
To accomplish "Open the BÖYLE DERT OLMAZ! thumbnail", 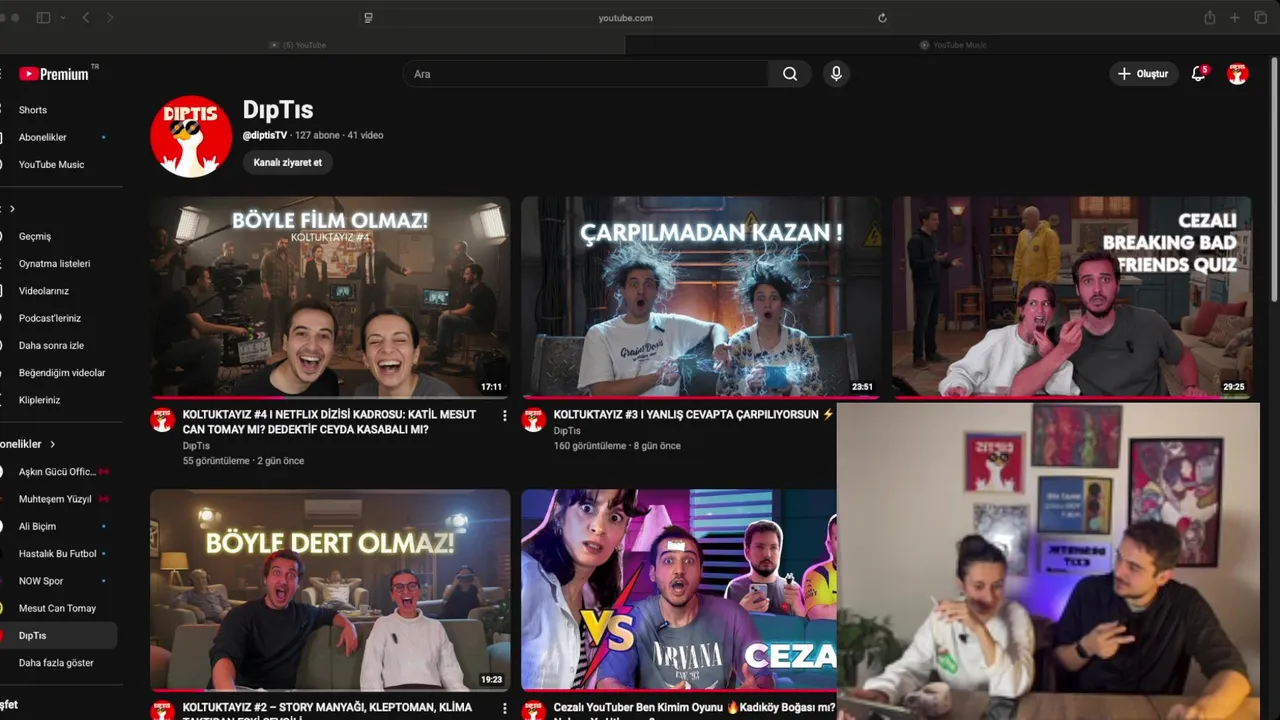I will click(330, 590).
